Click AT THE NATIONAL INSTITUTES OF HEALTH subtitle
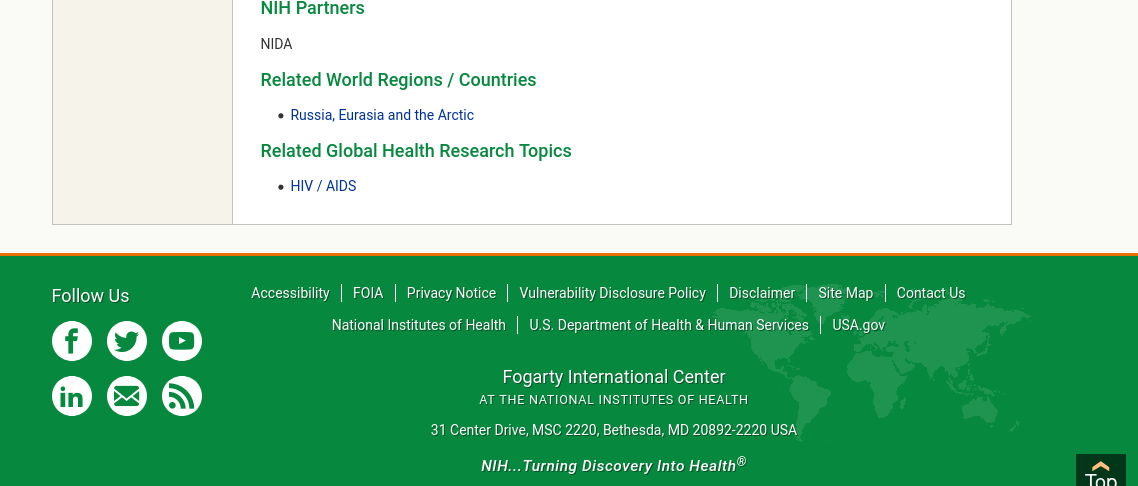This screenshot has height=486, width=1138. pyautogui.click(x=614, y=400)
